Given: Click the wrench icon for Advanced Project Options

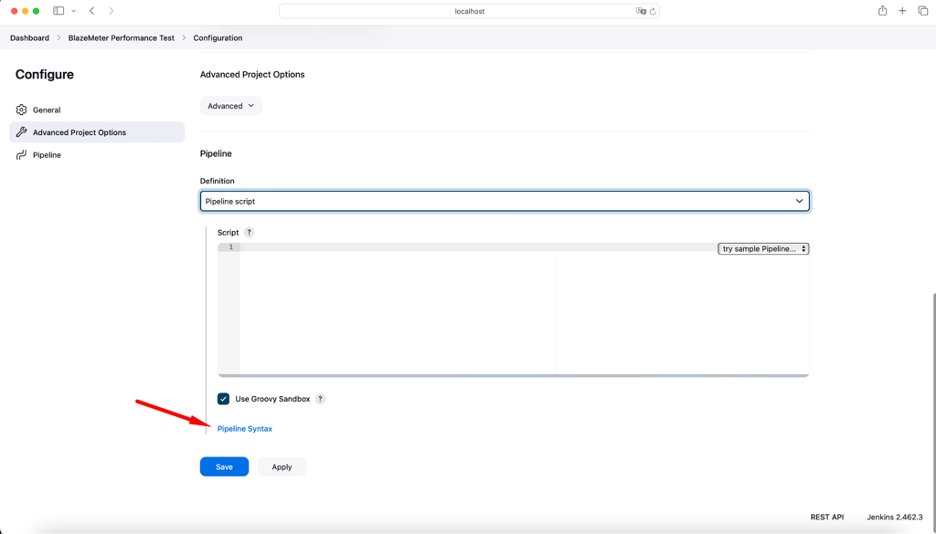Looking at the screenshot, I should click(x=21, y=132).
